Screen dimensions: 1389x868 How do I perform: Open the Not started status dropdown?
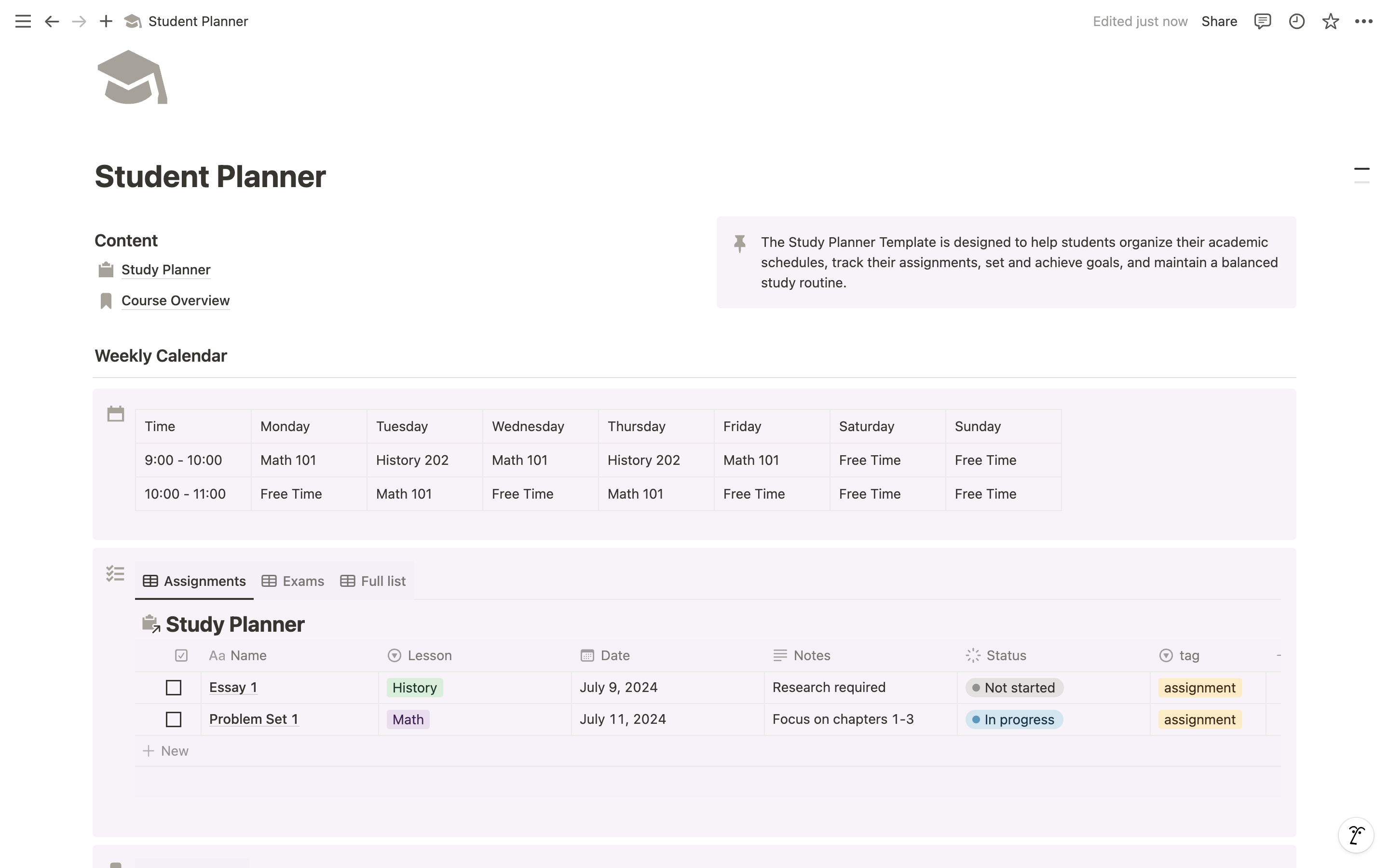pos(1014,688)
